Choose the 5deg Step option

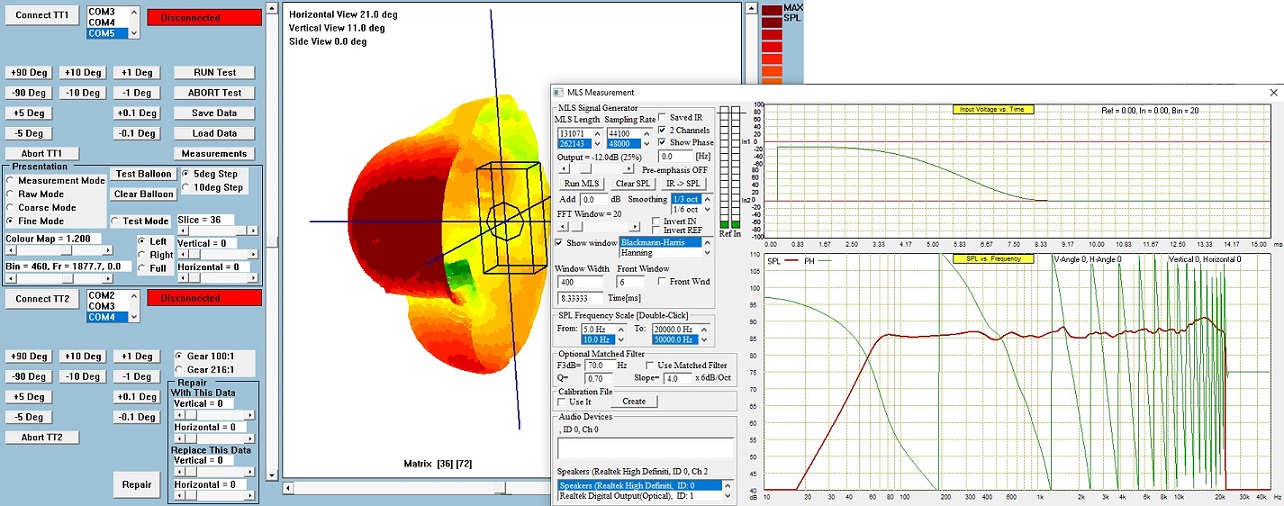point(212,173)
